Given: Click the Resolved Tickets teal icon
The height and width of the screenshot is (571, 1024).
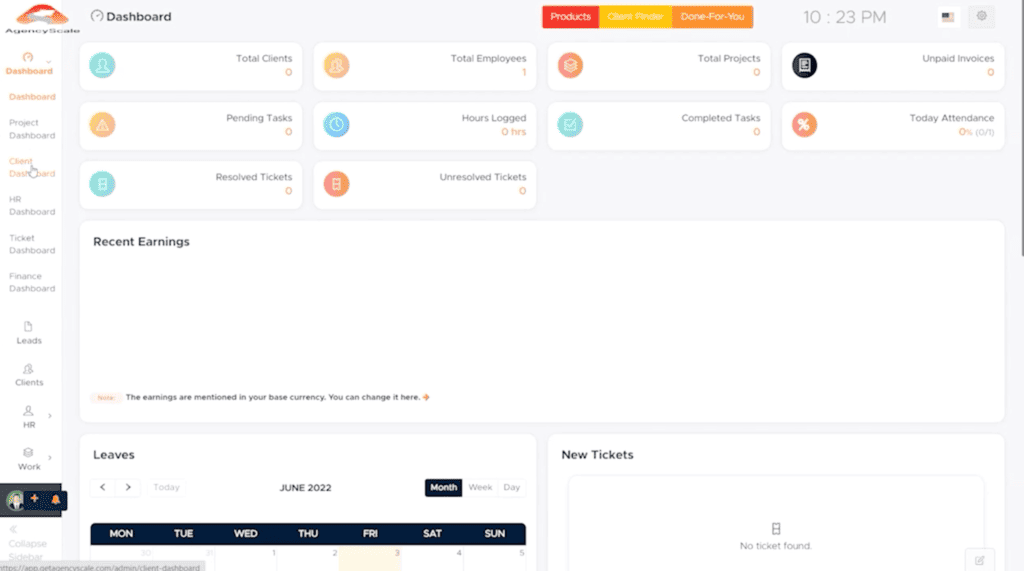Looking at the screenshot, I should (103, 184).
